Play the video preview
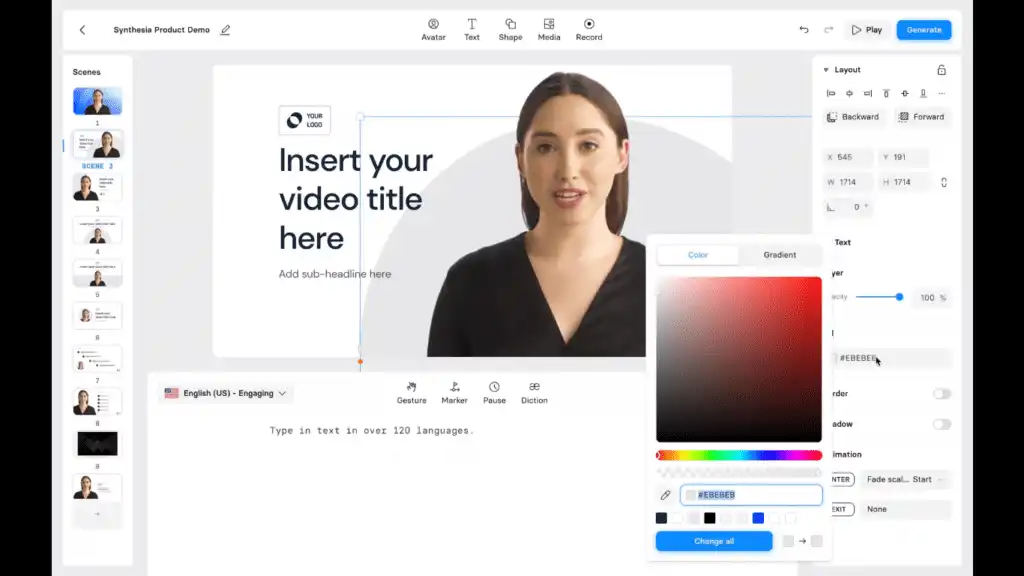The image size is (1024, 576). coord(867,30)
